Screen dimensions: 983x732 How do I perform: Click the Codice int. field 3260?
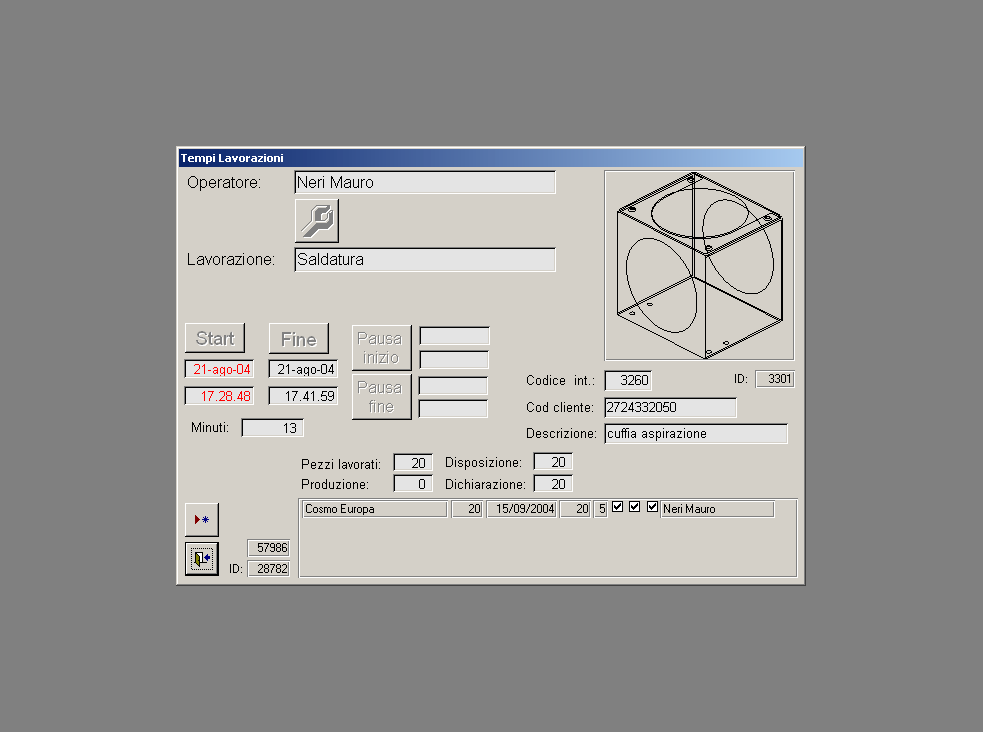coord(628,380)
